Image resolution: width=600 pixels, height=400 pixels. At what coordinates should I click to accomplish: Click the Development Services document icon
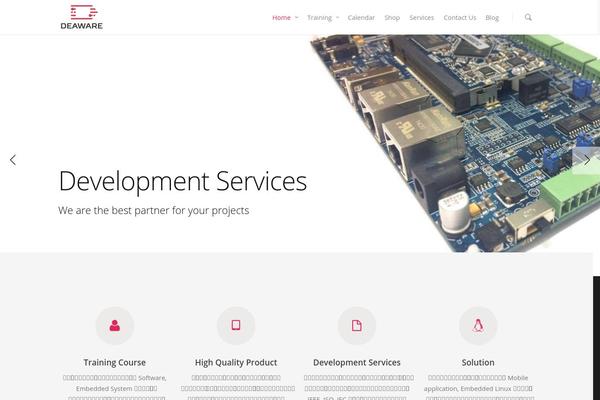(357, 326)
